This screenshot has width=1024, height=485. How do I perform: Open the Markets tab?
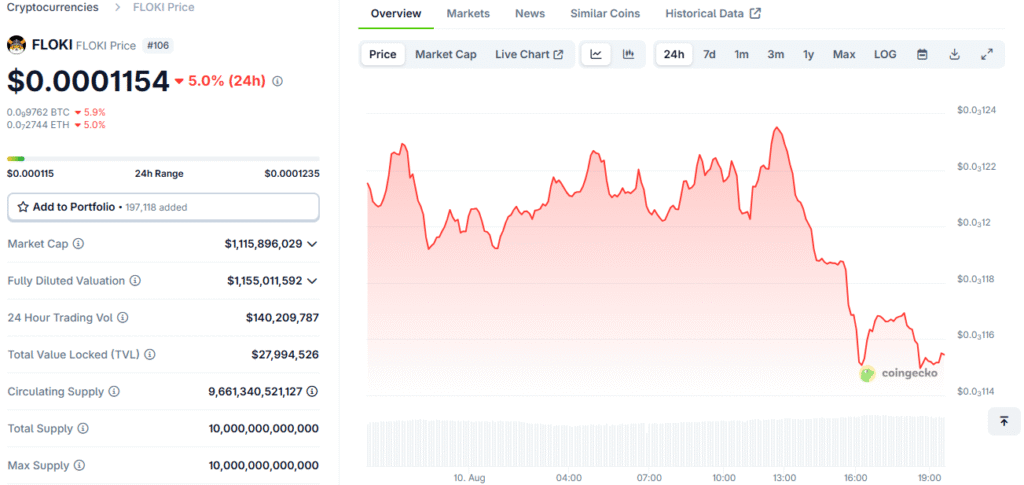(x=468, y=14)
